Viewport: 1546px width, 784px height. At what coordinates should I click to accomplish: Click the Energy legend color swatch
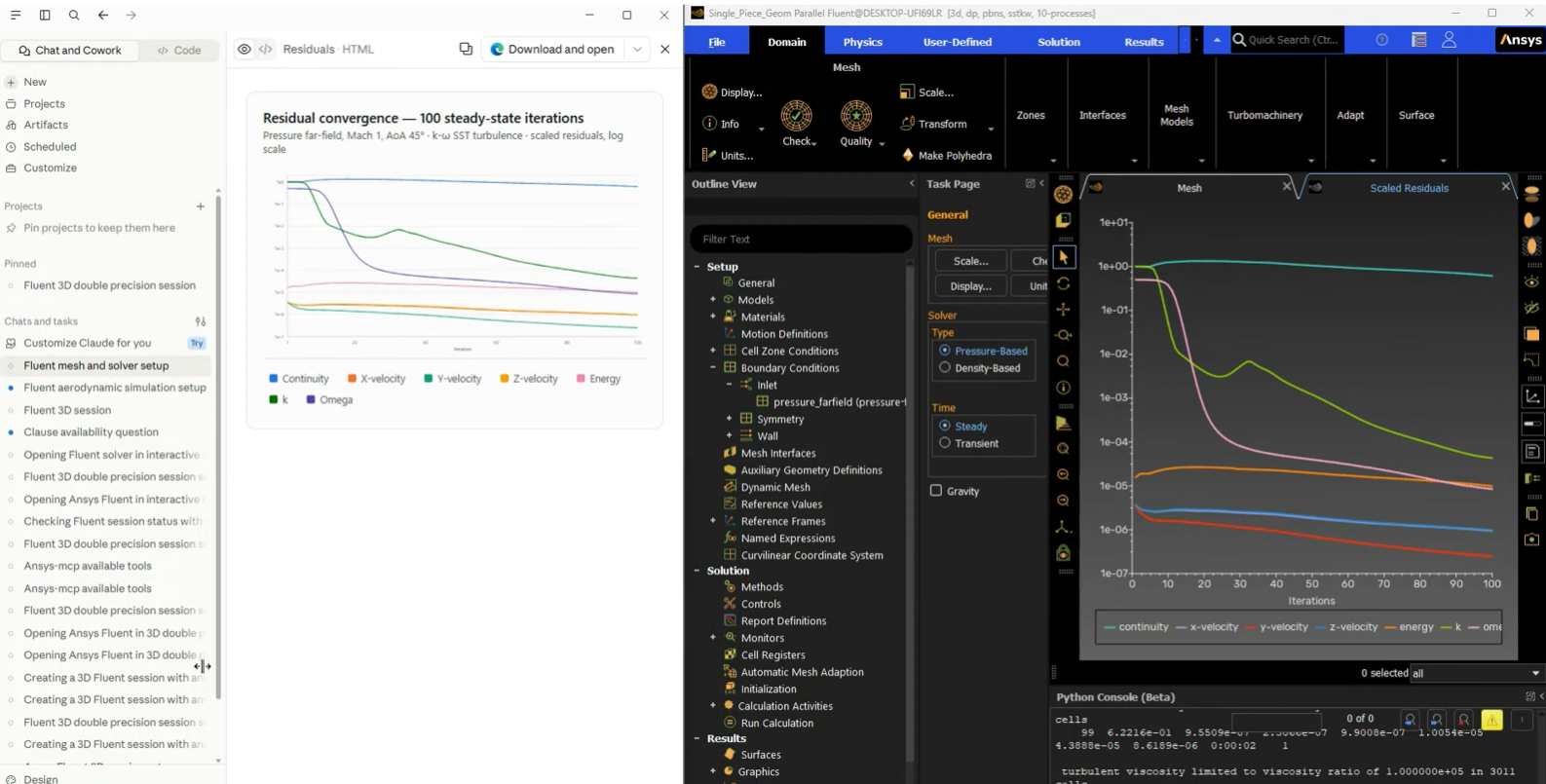click(581, 379)
